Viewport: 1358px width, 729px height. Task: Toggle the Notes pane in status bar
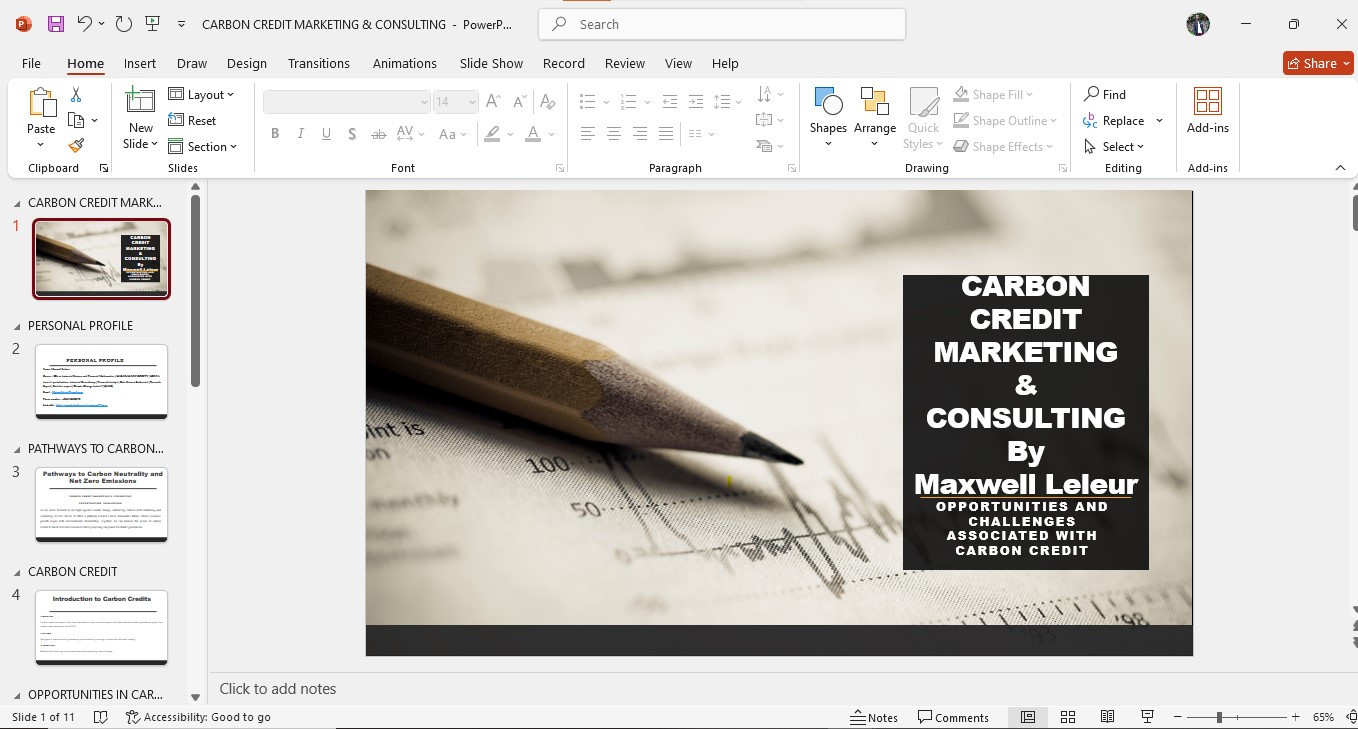coord(874,717)
